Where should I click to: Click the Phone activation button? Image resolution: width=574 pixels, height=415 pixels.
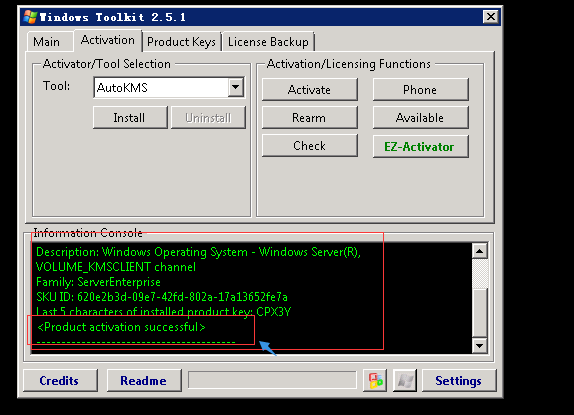(x=420, y=90)
